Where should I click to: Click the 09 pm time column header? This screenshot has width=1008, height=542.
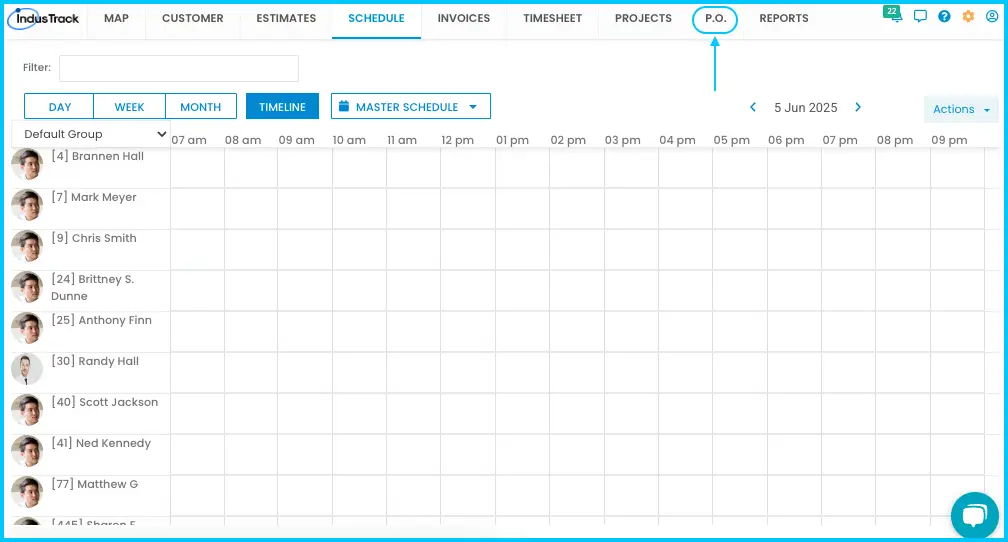click(x=950, y=140)
